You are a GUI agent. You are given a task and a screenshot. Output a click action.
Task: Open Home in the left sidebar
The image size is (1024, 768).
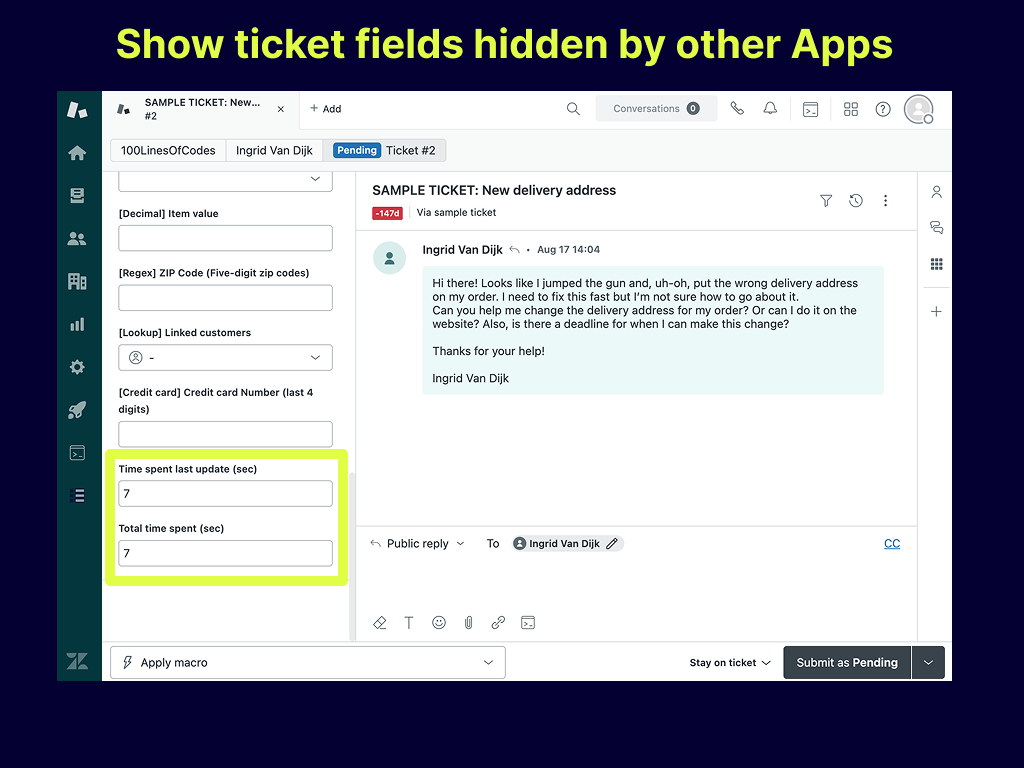click(x=77, y=153)
